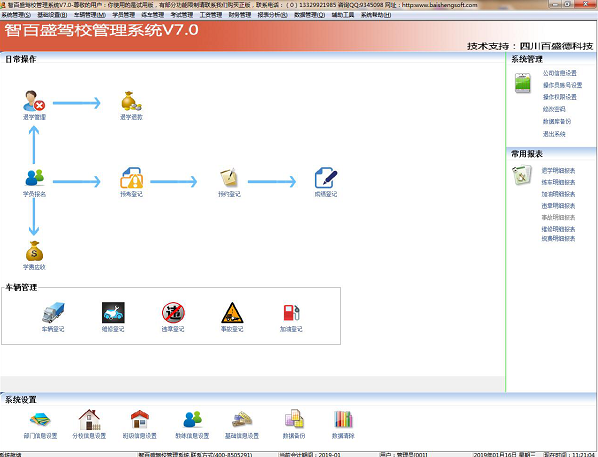598x457 pixels.
Task: Open the 加油明细报表 report link
Action: click(558, 194)
